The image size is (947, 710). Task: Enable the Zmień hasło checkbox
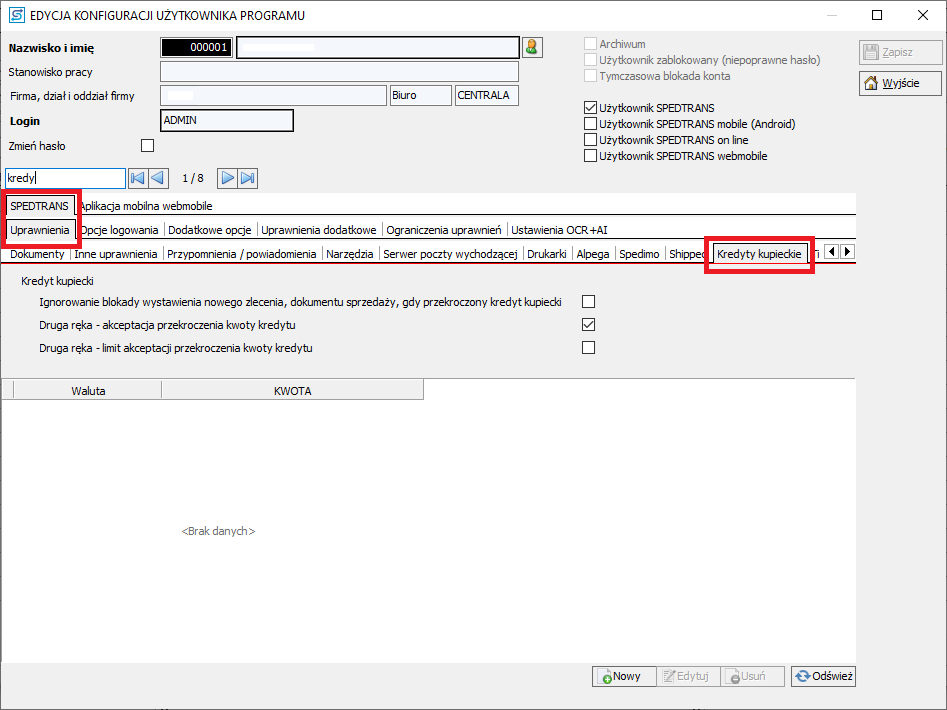pos(148,146)
